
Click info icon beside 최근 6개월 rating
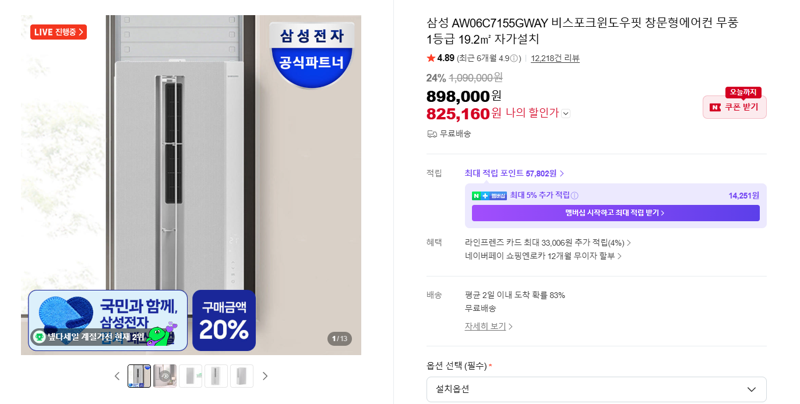coord(514,59)
